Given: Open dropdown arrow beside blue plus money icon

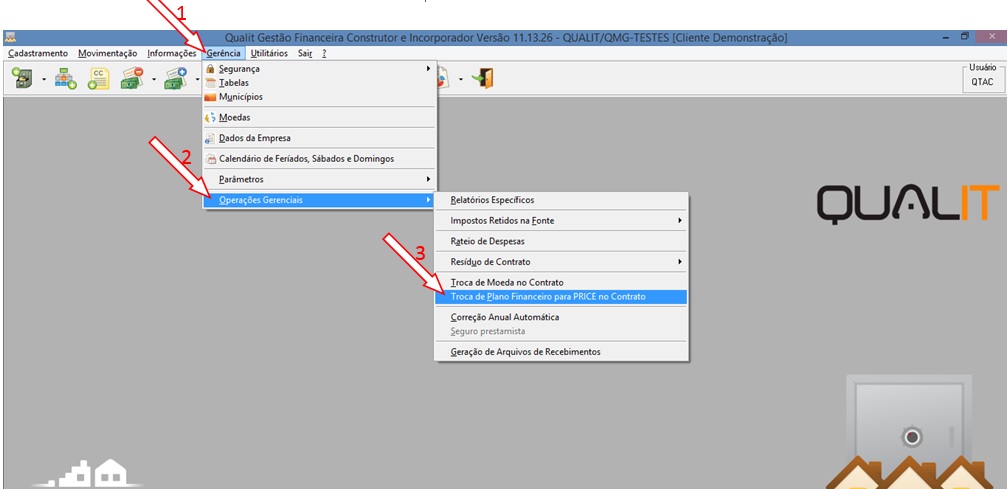Looking at the screenshot, I should (197, 80).
